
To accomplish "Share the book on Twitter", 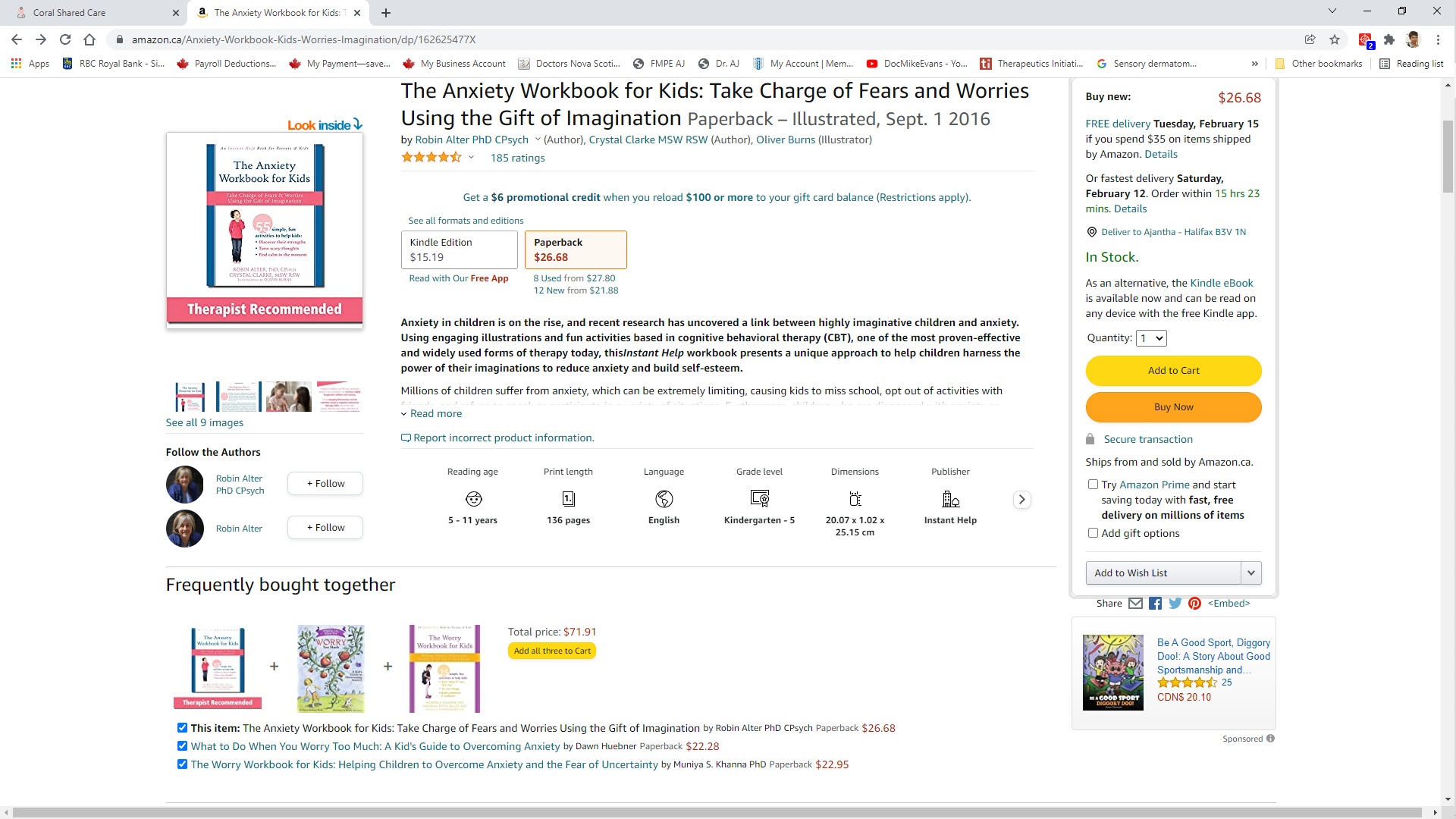I will pyautogui.click(x=1175, y=604).
